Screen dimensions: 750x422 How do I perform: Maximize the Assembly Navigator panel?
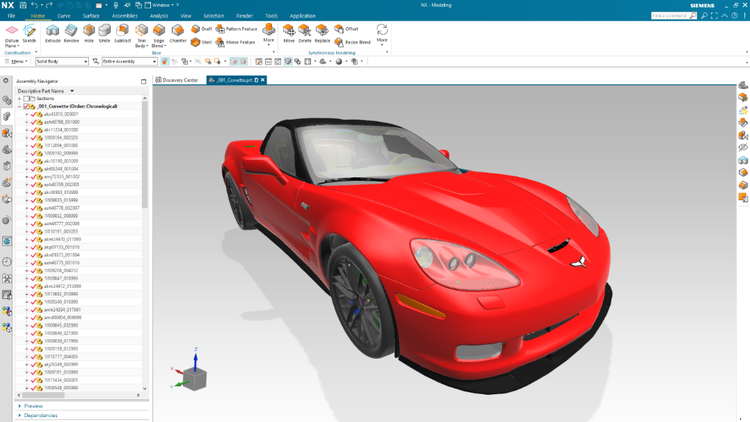click(x=143, y=81)
